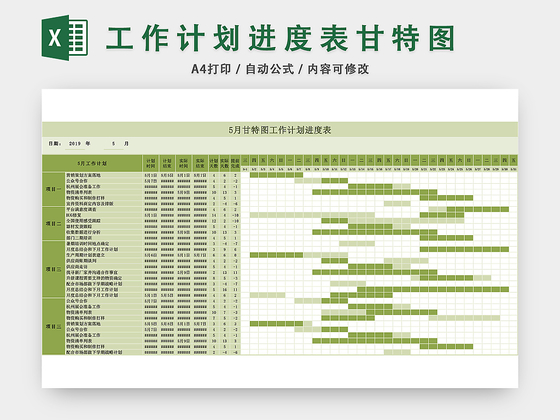Click the light Gantt bar in the 暑期培训时间地点确定 row
The image size is (560, 420).
(357, 244)
